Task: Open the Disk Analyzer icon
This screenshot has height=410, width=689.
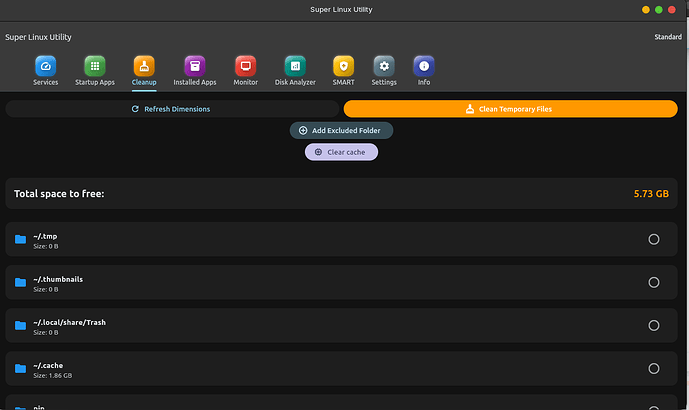Action: click(295, 66)
